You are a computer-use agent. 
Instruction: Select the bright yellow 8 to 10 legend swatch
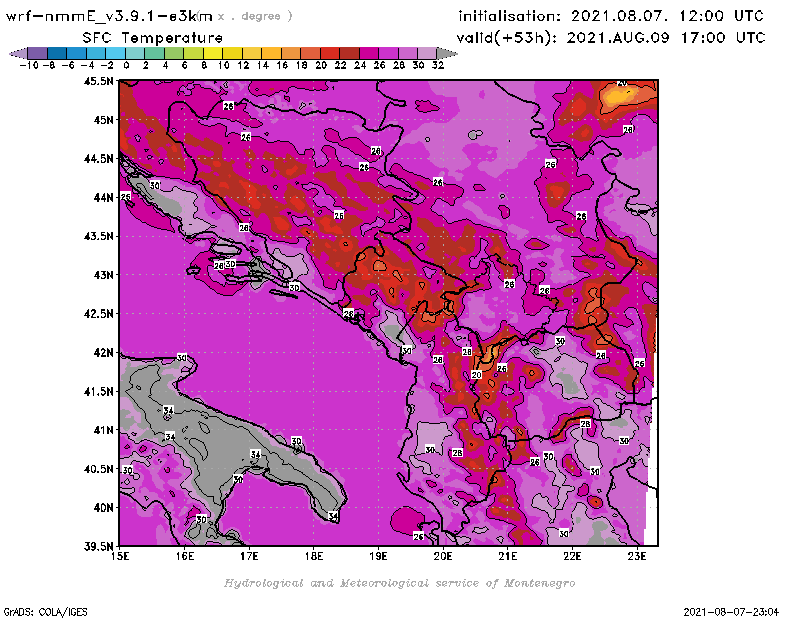coord(213,53)
